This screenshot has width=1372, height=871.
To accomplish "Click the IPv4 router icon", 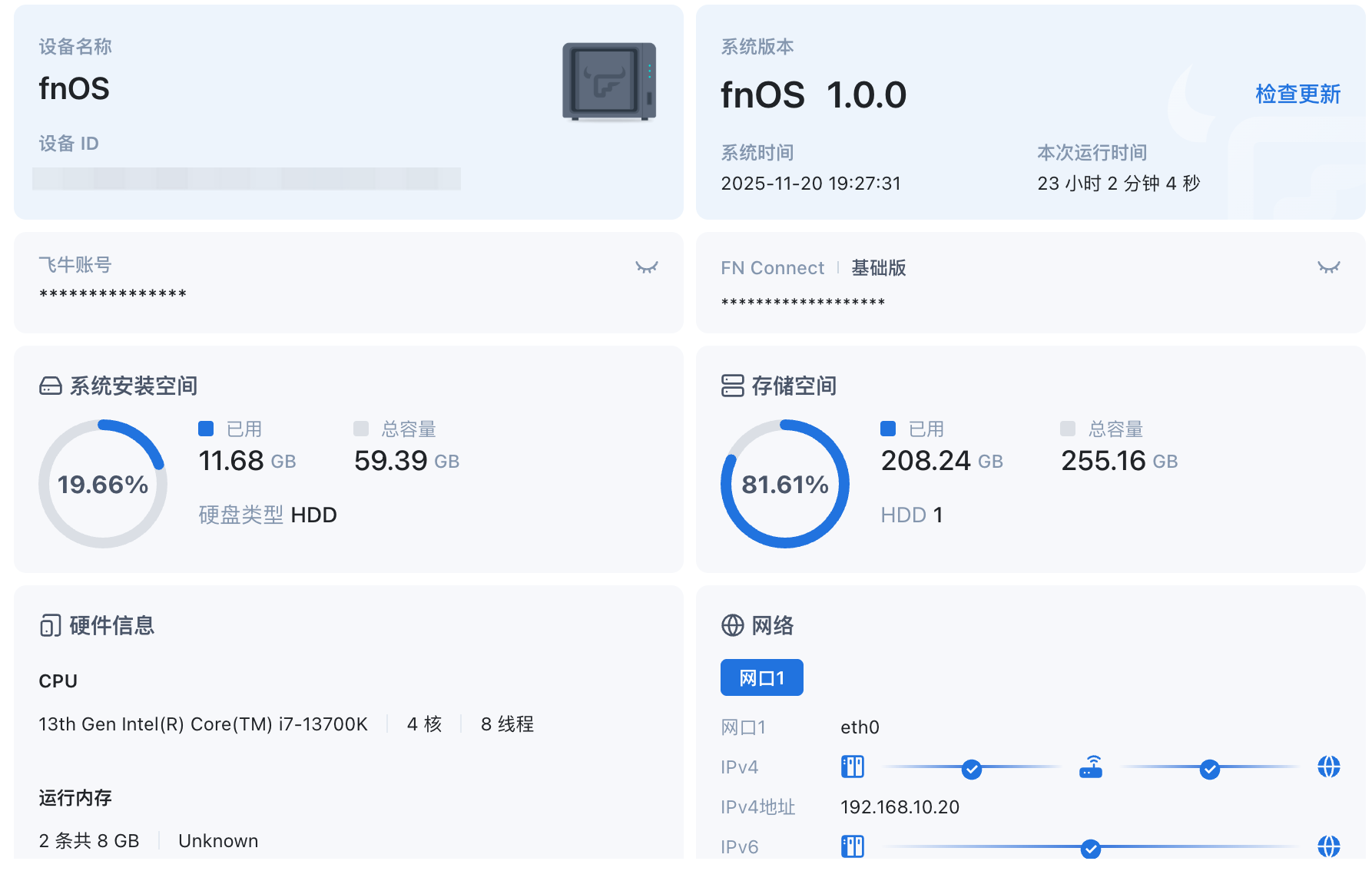I will click(1091, 767).
